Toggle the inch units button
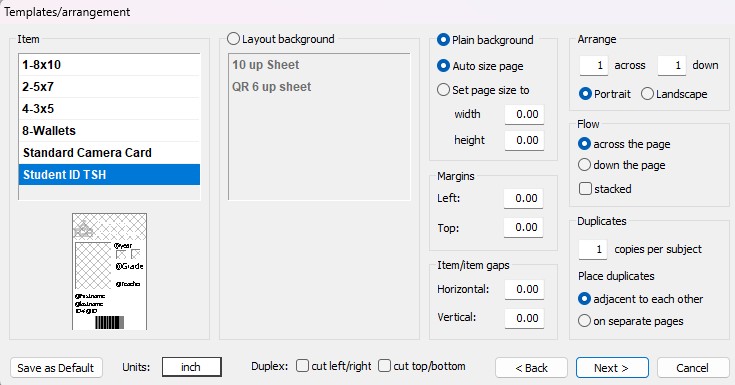This screenshot has width=735, height=385. coord(192,367)
